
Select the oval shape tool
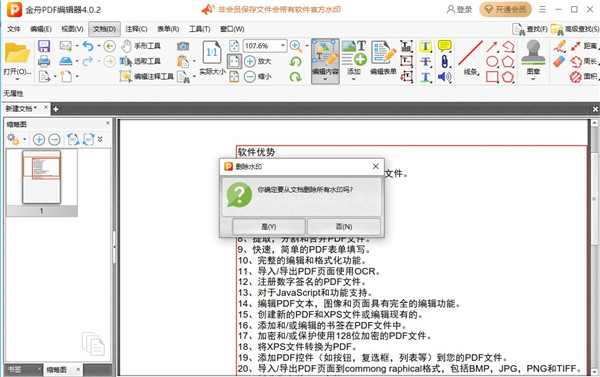coord(492,61)
